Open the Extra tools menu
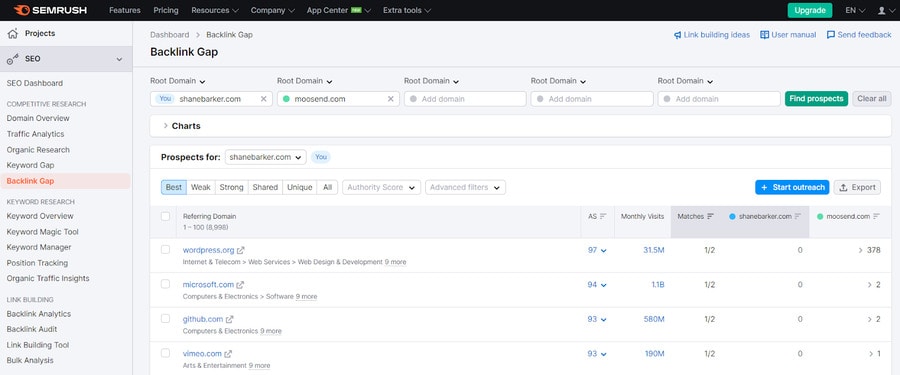Image resolution: width=900 pixels, height=375 pixels. 407,10
